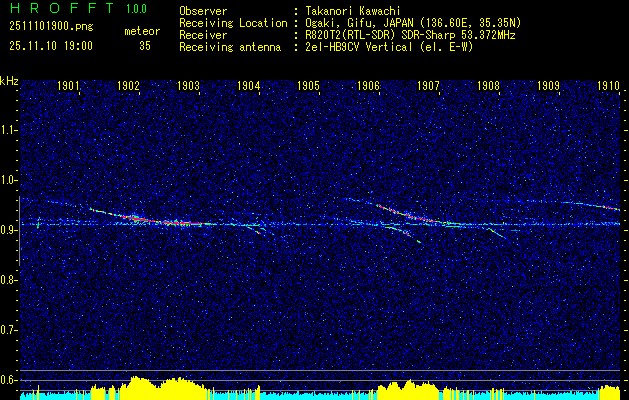Click observer name Takanori Kawachi
This screenshot has width=629, height=400.
point(353,11)
